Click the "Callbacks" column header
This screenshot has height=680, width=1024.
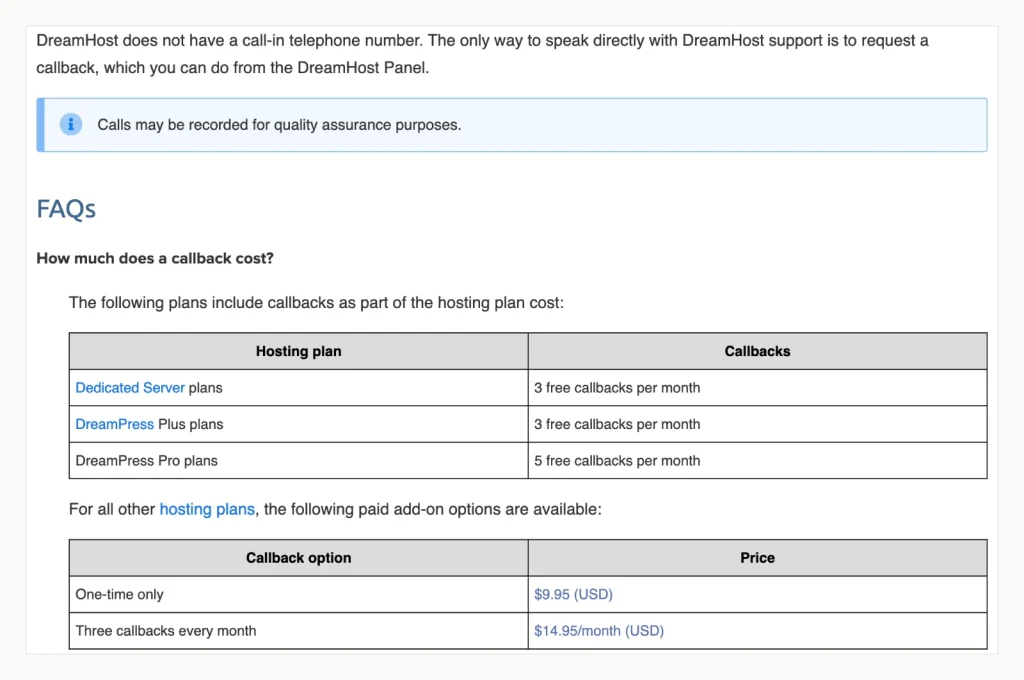758,351
